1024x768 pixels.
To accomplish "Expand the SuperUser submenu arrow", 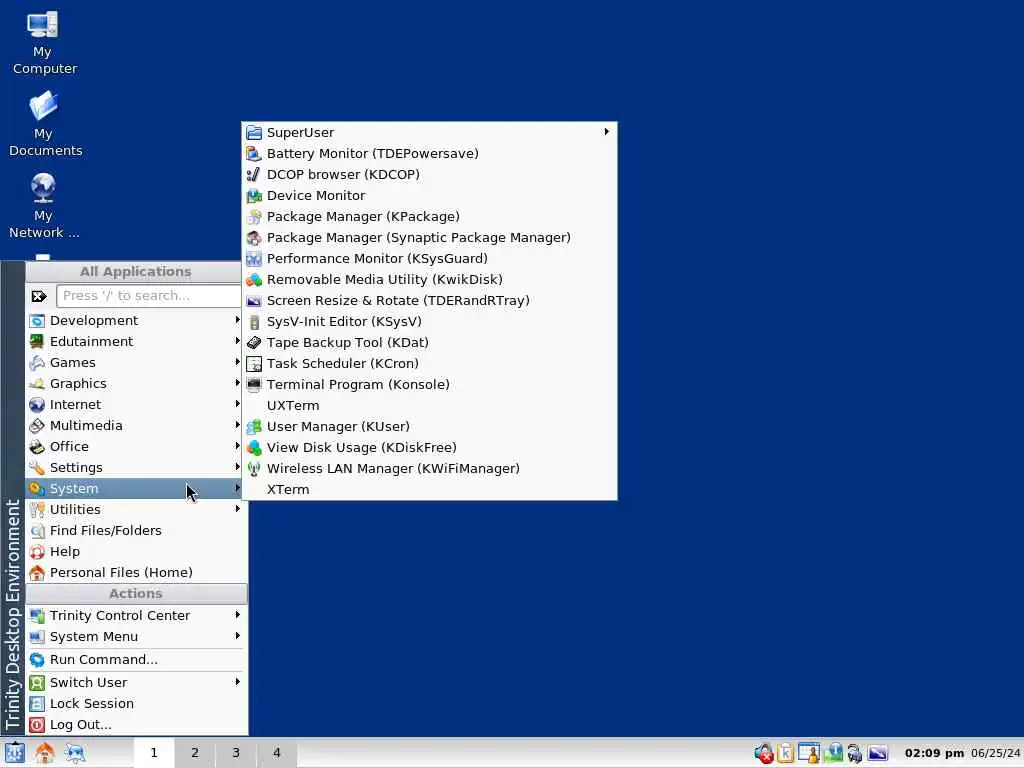I will click(607, 131).
